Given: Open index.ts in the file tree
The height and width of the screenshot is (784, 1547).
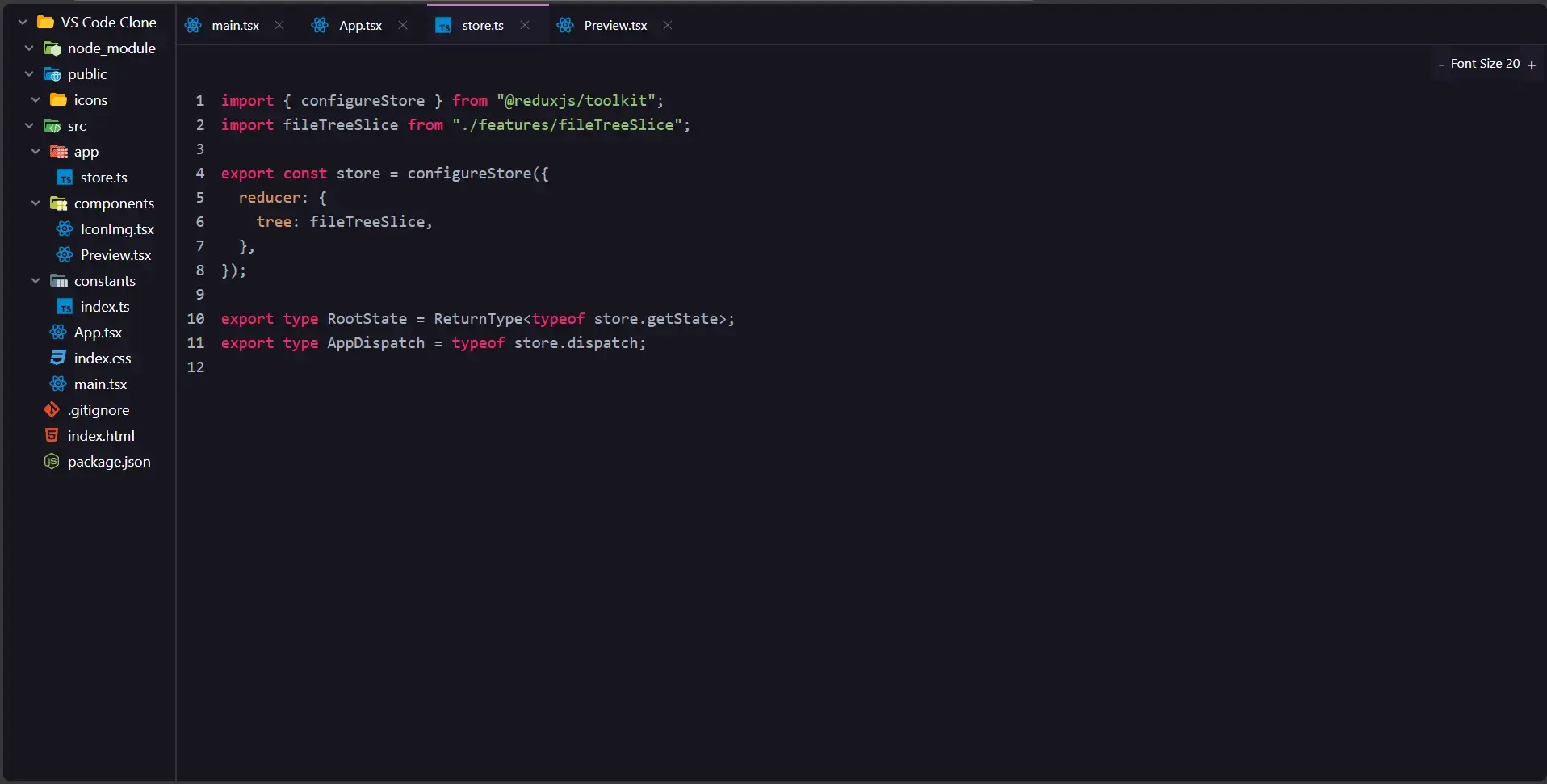Looking at the screenshot, I should tap(105, 307).
